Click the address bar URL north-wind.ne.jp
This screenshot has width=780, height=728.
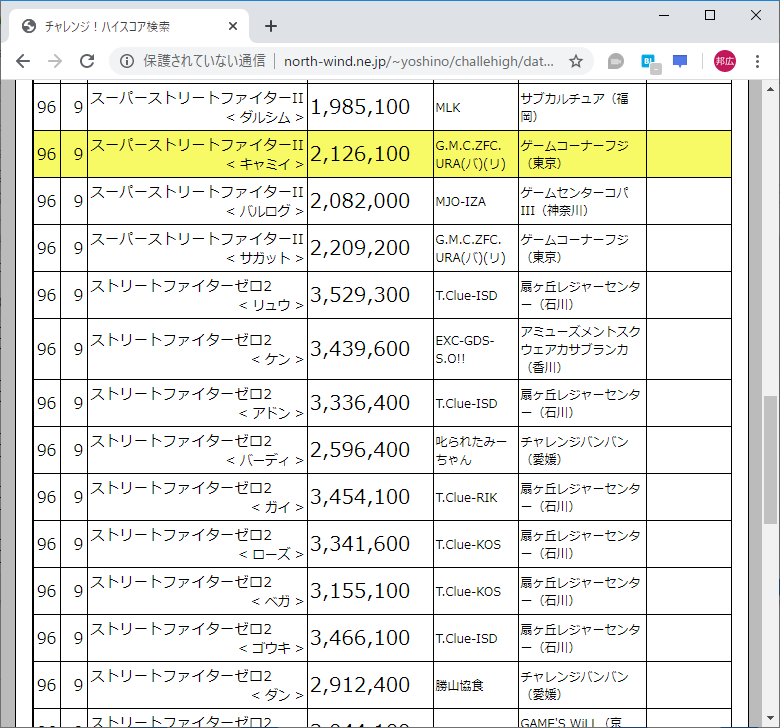tap(418, 61)
